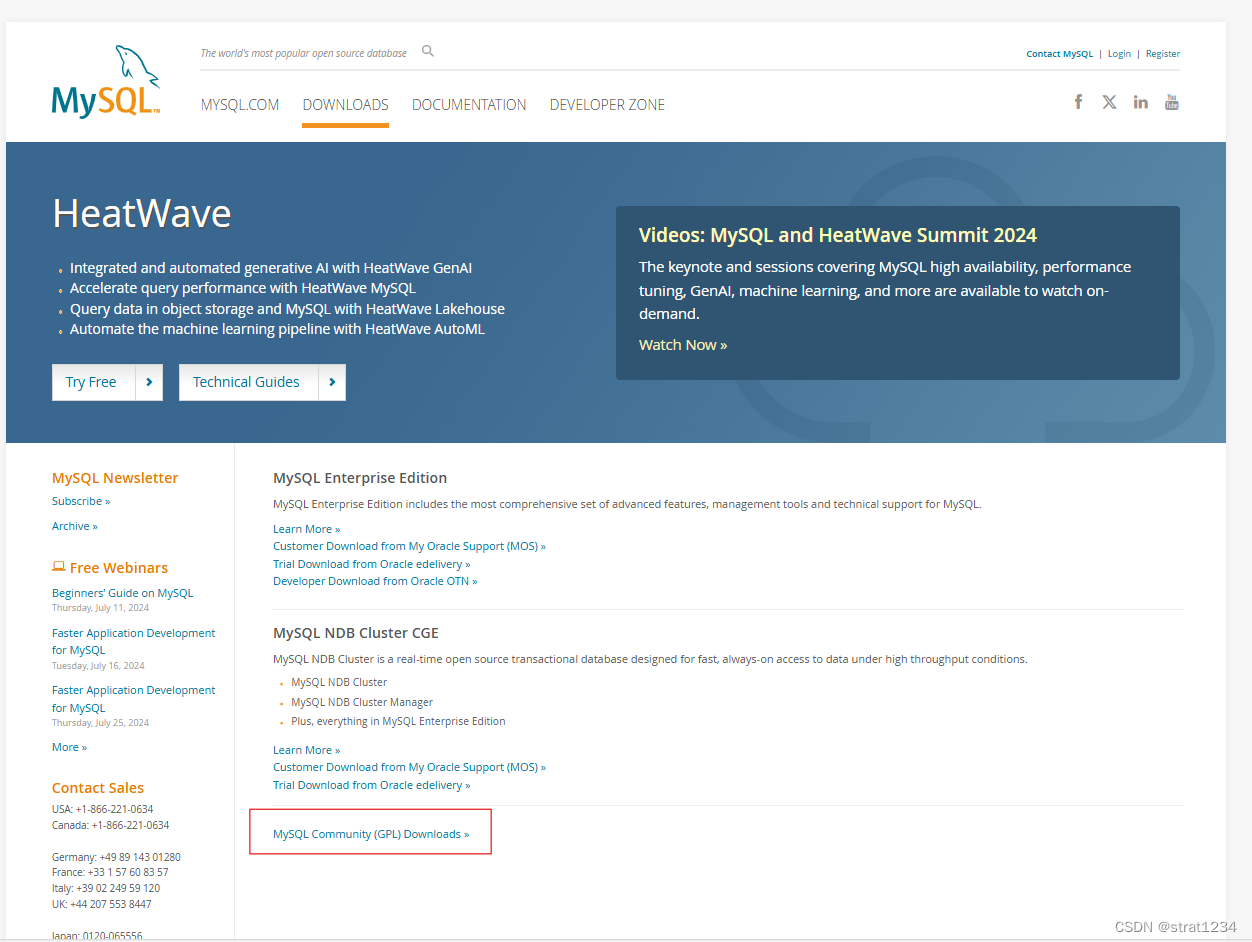Viewport: 1252px width, 942px height.
Task: Click the Try Free button
Action: click(x=107, y=382)
